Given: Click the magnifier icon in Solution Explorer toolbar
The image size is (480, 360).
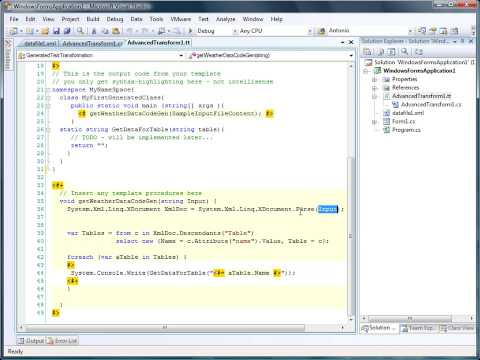Looking at the screenshot, I should [x=405, y=52].
